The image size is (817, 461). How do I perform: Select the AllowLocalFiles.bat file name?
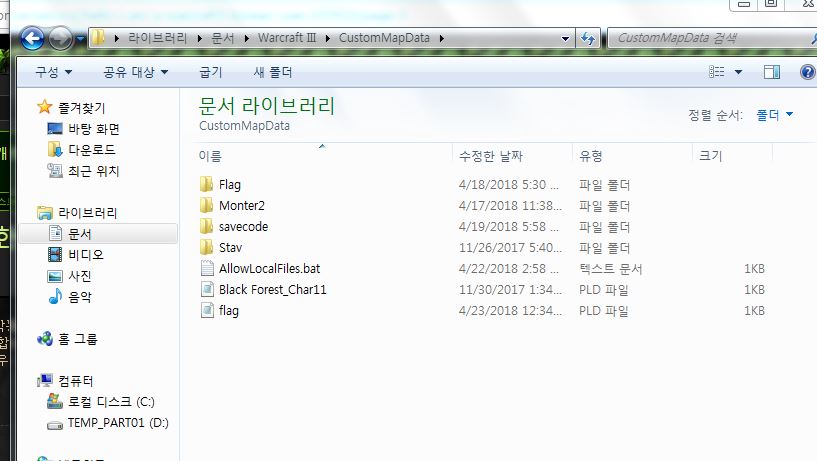click(269, 268)
